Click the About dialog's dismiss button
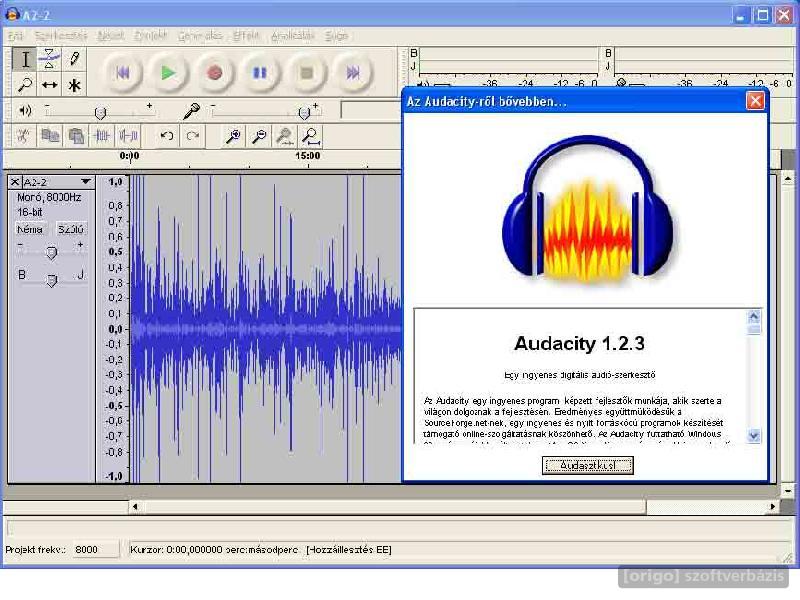This screenshot has width=800, height=600. point(588,465)
